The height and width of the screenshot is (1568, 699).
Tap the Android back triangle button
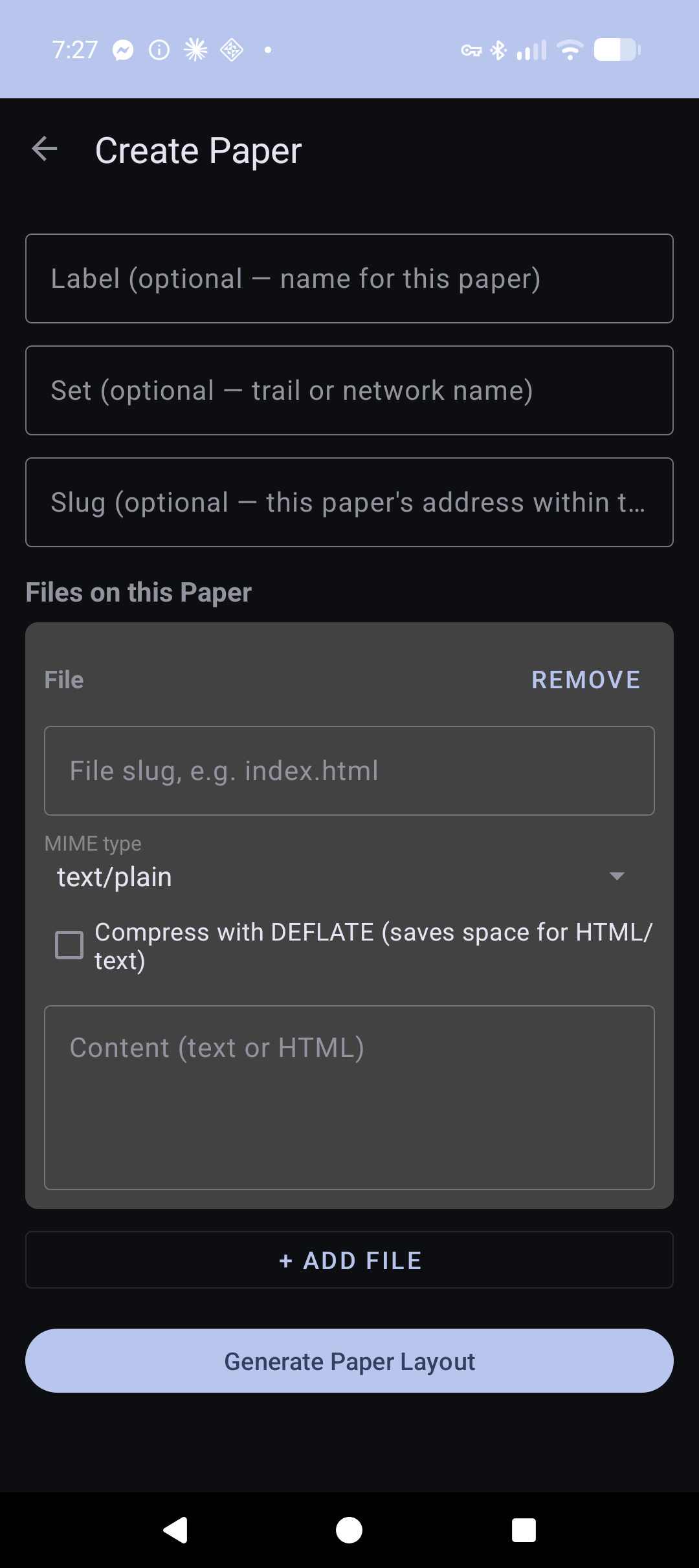[x=175, y=1530]
